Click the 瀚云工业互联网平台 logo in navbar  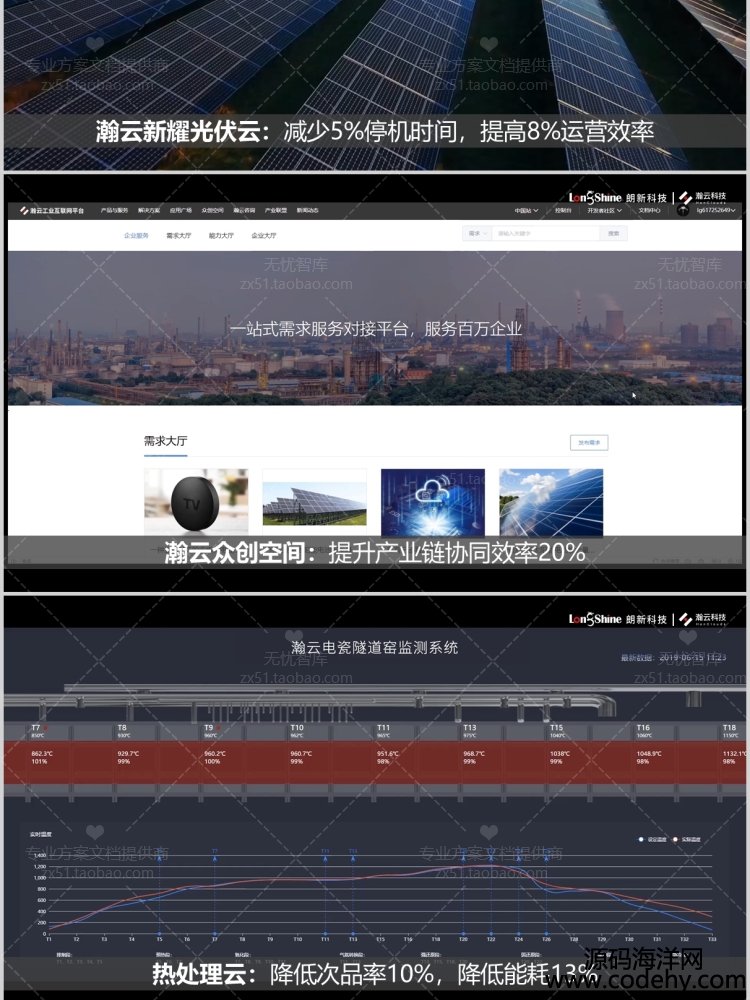tap(52, 210)
